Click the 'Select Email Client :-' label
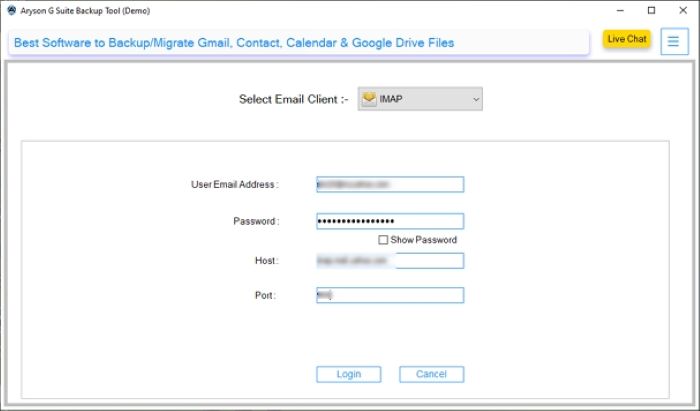 point(293,99)
